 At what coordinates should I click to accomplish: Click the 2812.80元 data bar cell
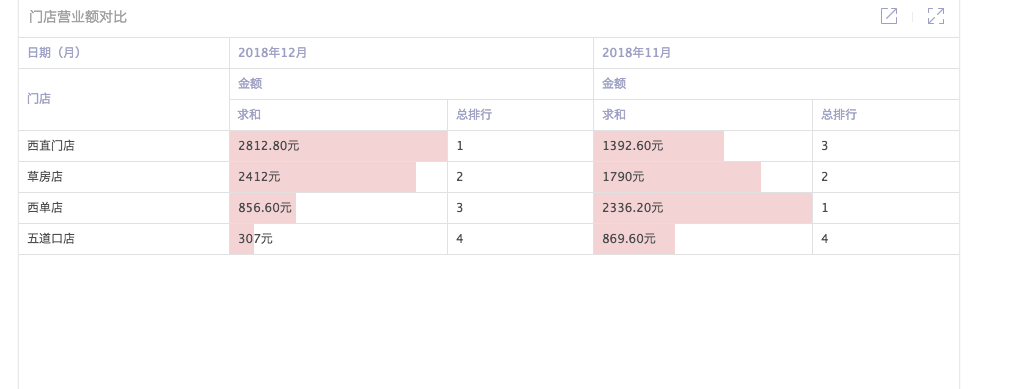click(339, 146)
